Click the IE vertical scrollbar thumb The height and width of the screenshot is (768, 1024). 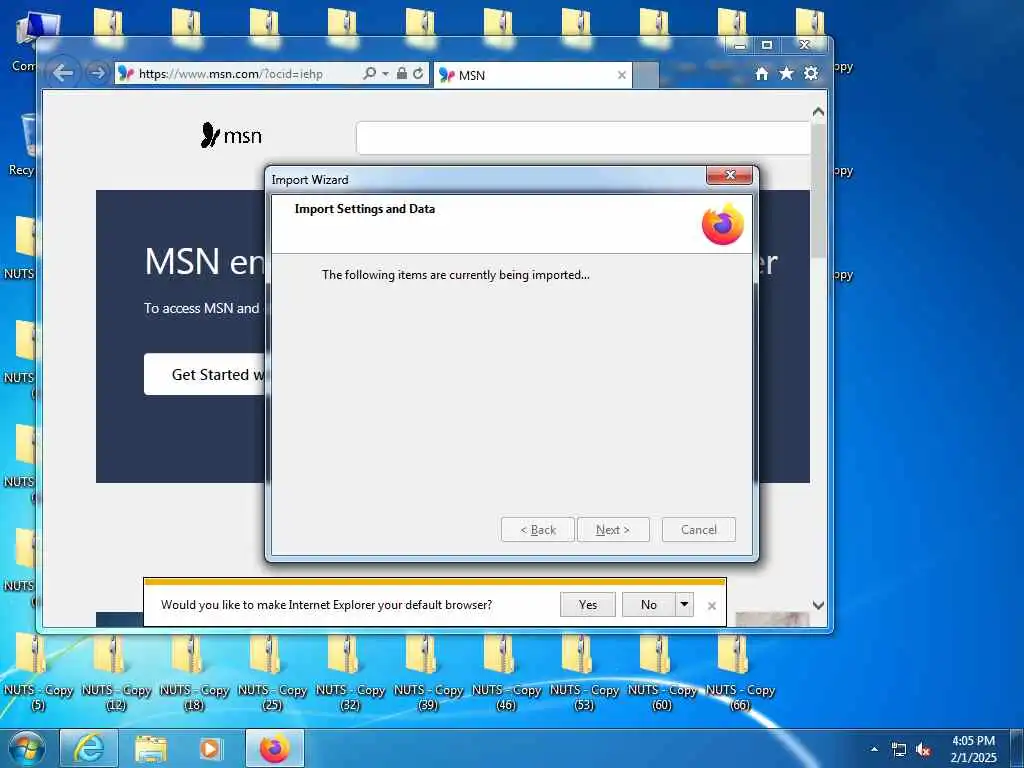pyautogui.click(x=818, y=189)
